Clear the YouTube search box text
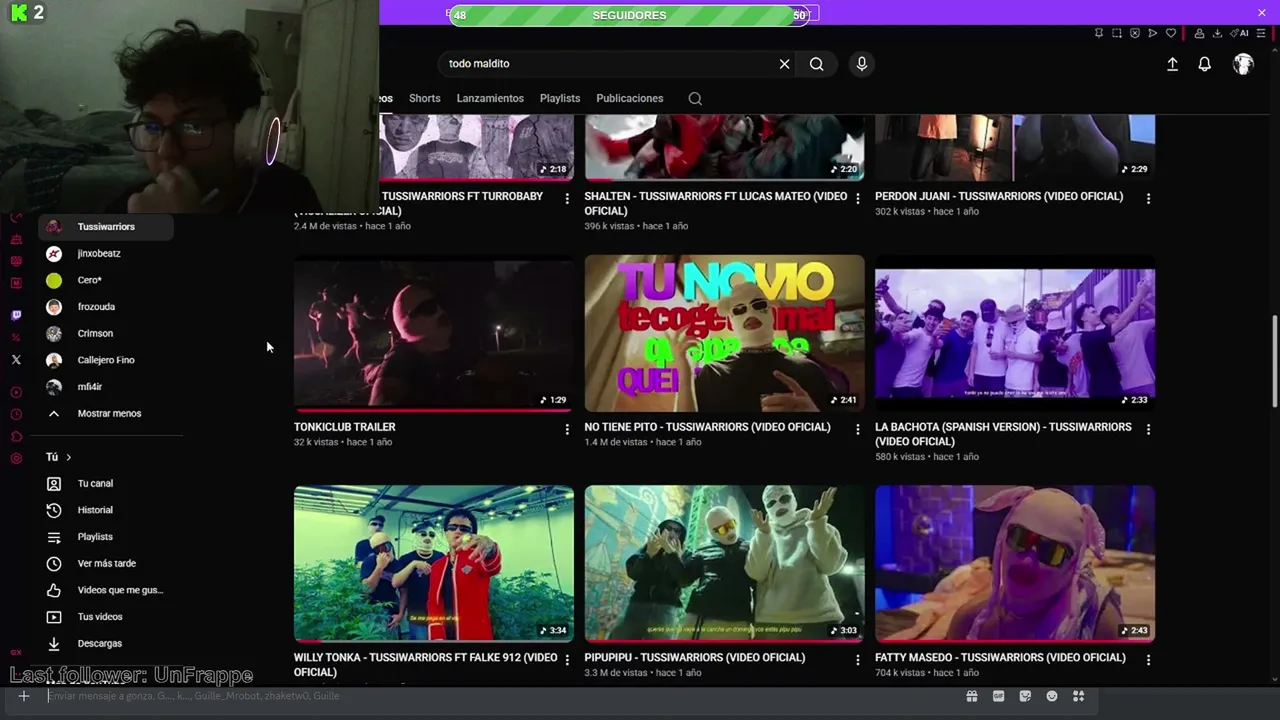 [785, 64]
